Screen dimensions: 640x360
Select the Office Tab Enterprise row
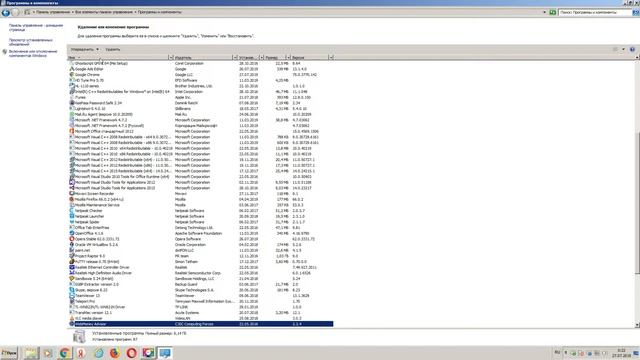coord(200,228)
